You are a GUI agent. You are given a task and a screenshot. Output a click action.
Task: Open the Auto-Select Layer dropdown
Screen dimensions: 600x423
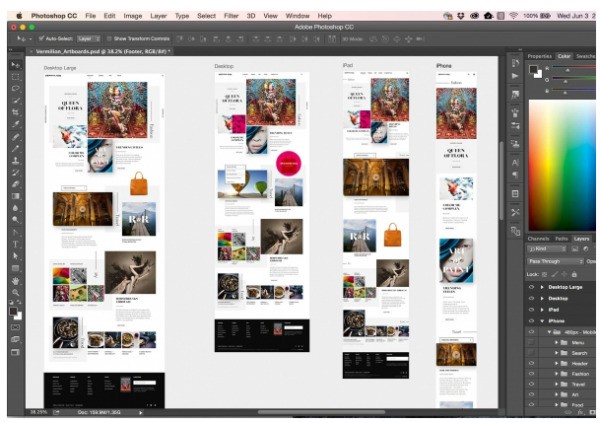[86, 38]
